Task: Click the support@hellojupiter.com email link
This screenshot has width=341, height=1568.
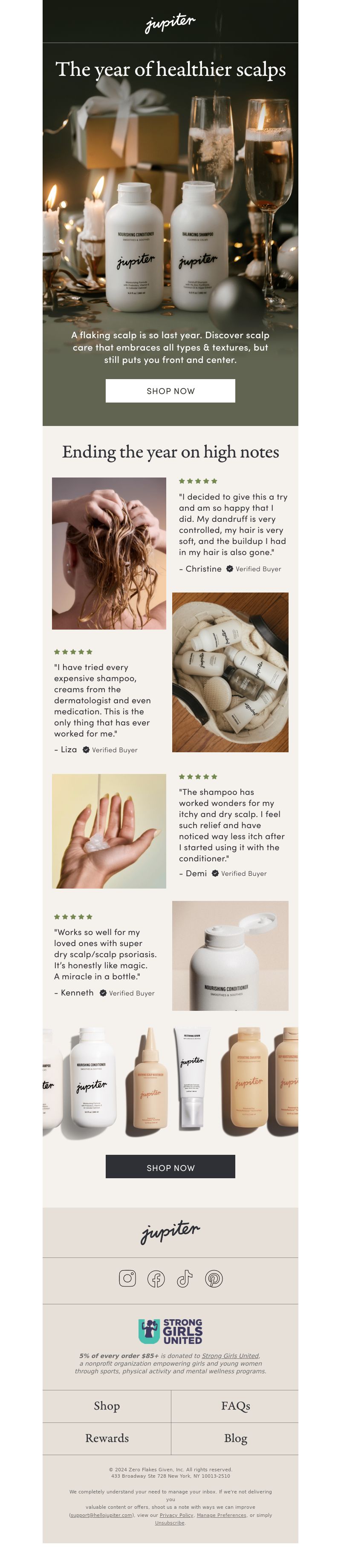Action: click(101, 1515)
